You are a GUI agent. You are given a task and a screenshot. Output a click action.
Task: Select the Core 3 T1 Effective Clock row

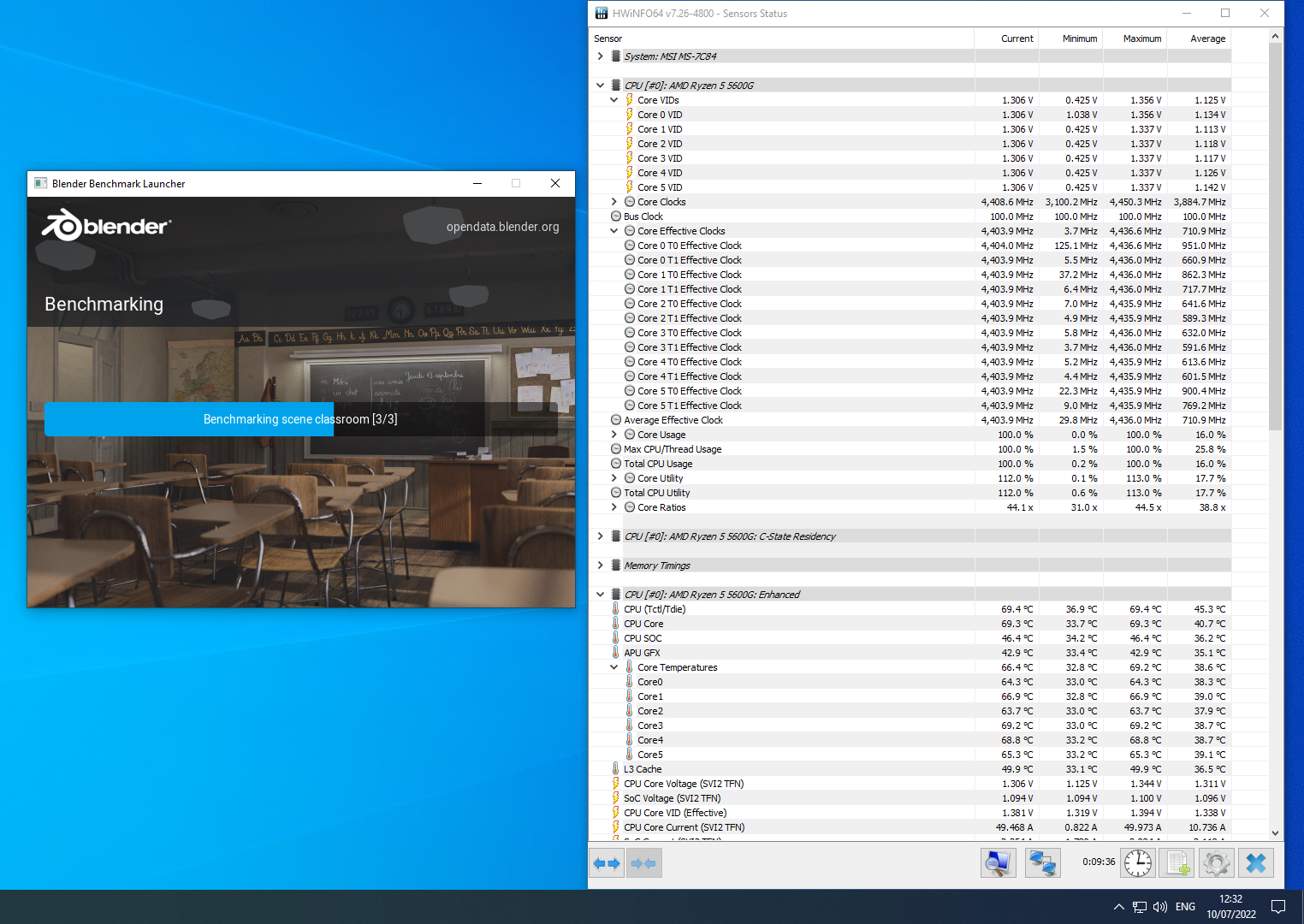[910, 347]
